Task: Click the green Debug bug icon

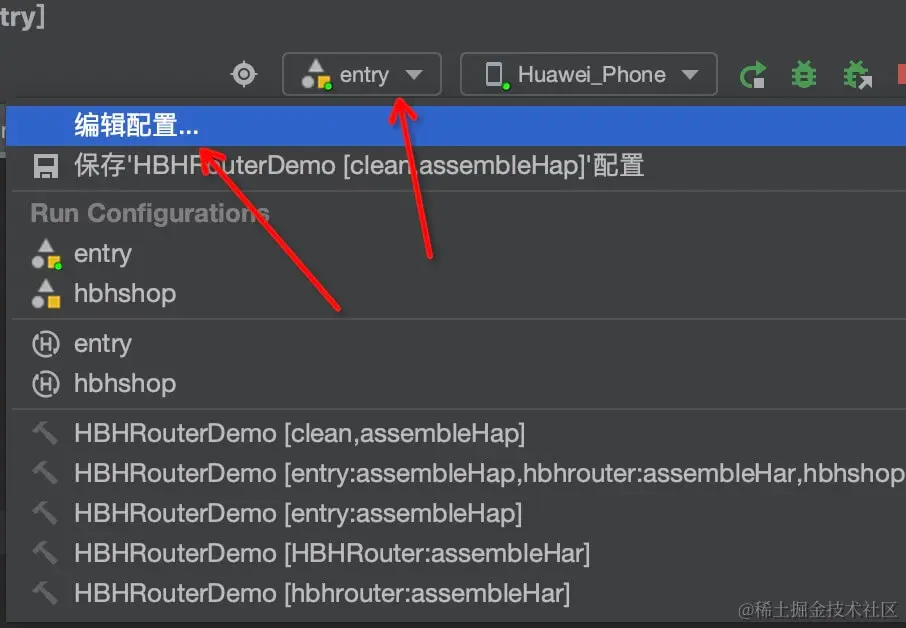Action: (x=804, y=75)
